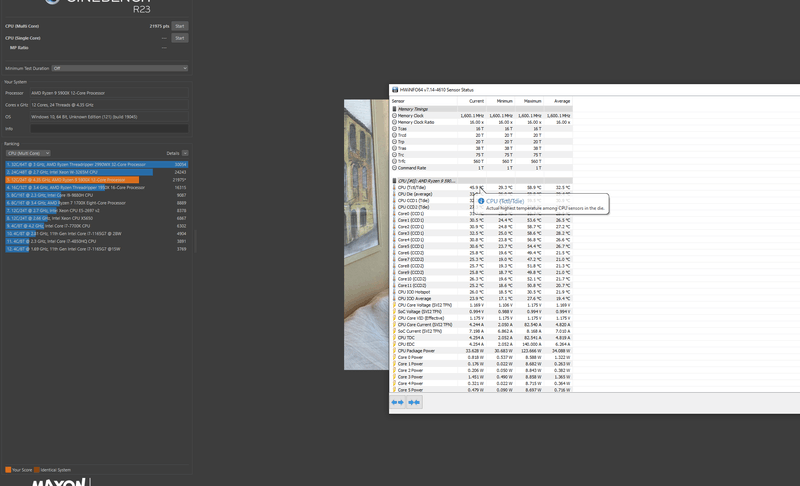
Task: Select the Core 3 Power sensor row
Action: coord(481,377)
